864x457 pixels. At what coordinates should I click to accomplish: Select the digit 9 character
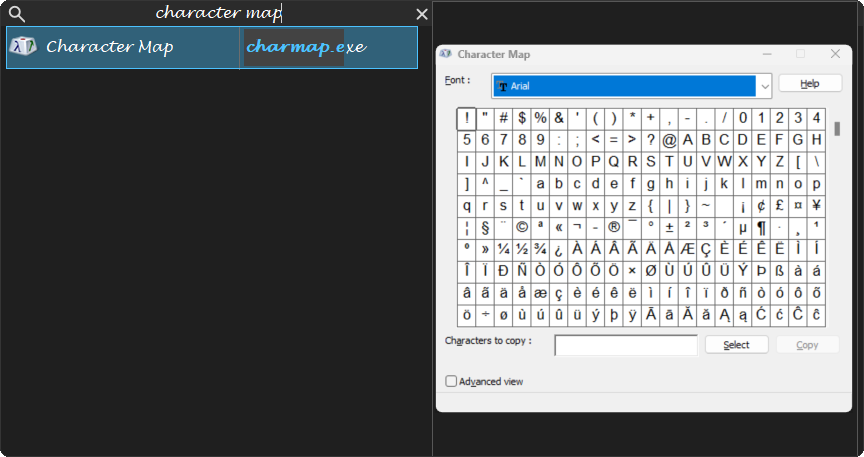click(541, 141)
